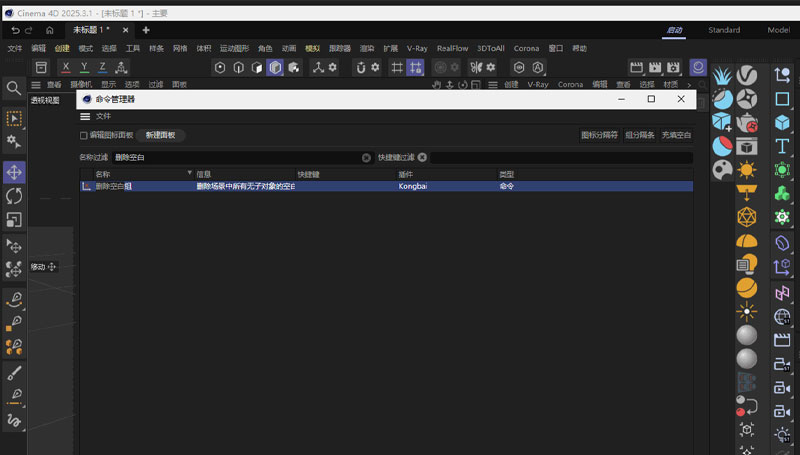
Task: Switch to the Standard layout tab
Action: (724, 30)
